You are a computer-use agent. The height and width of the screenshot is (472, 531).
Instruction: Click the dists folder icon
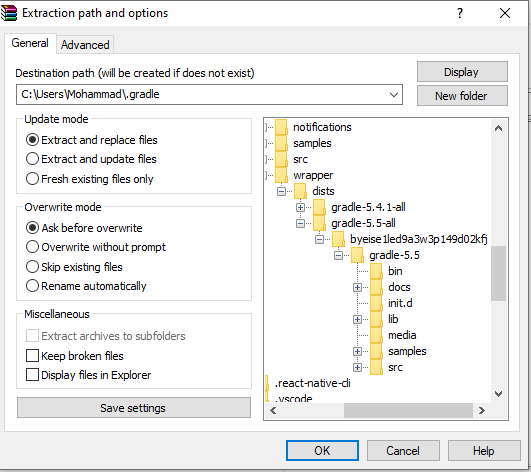300,191
